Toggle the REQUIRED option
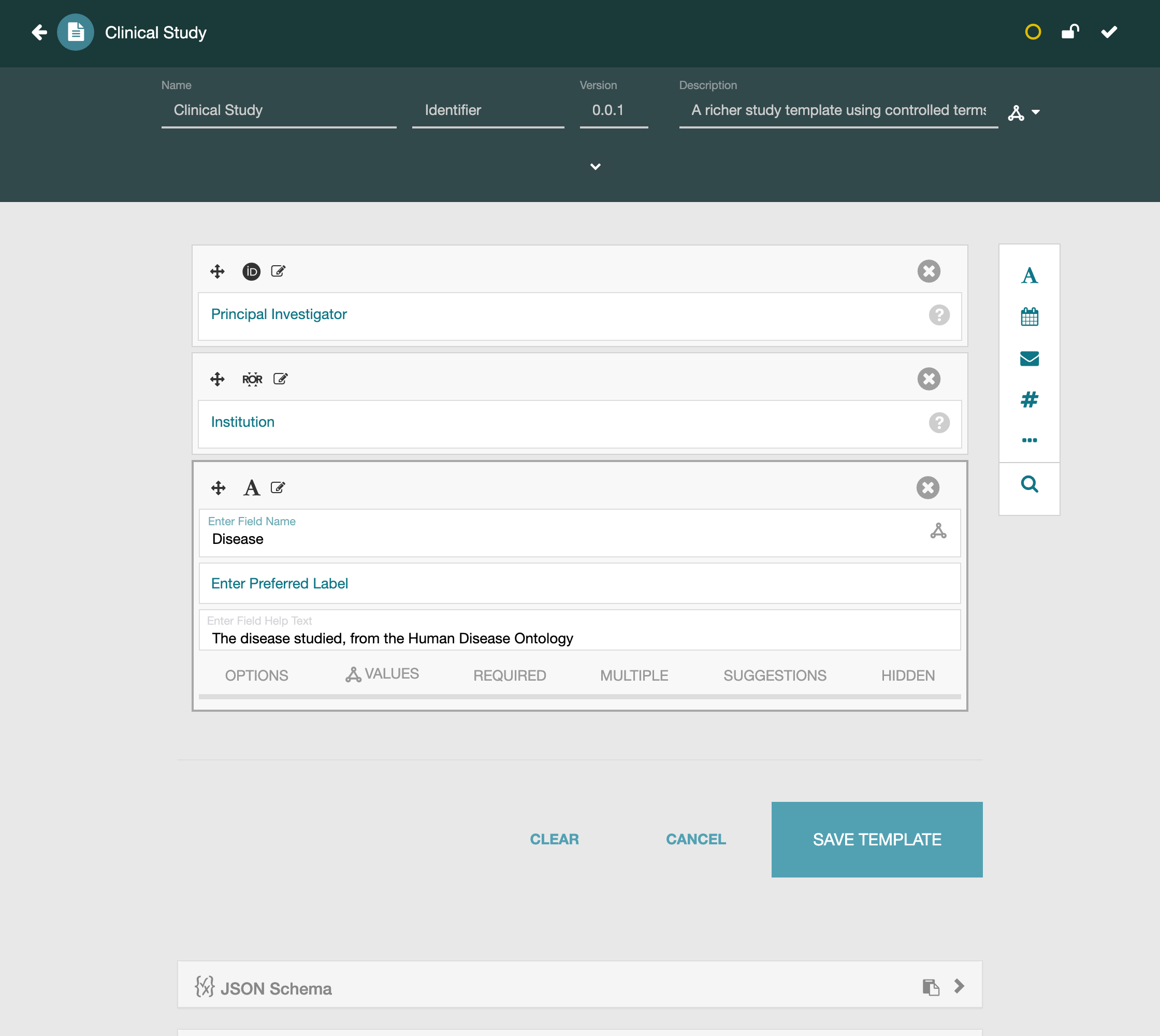Screen dimensions: 1160x1036 coord(510,675)
